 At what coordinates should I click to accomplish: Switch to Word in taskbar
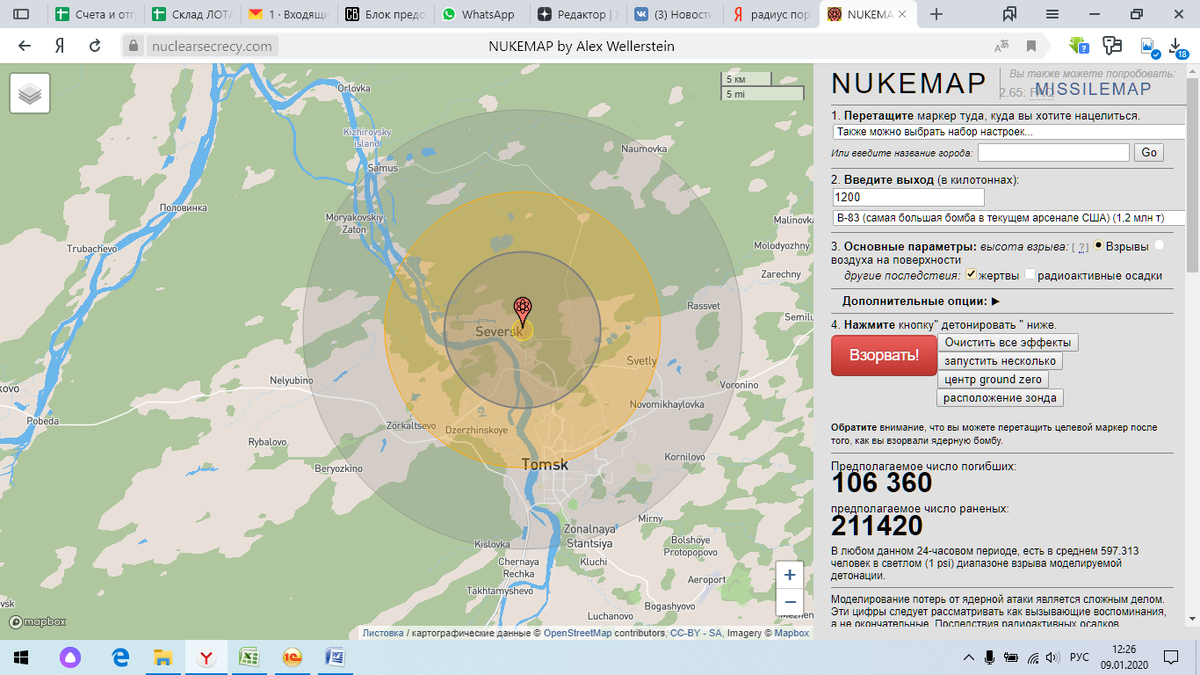pyautogui.click(x=334, y=657)
